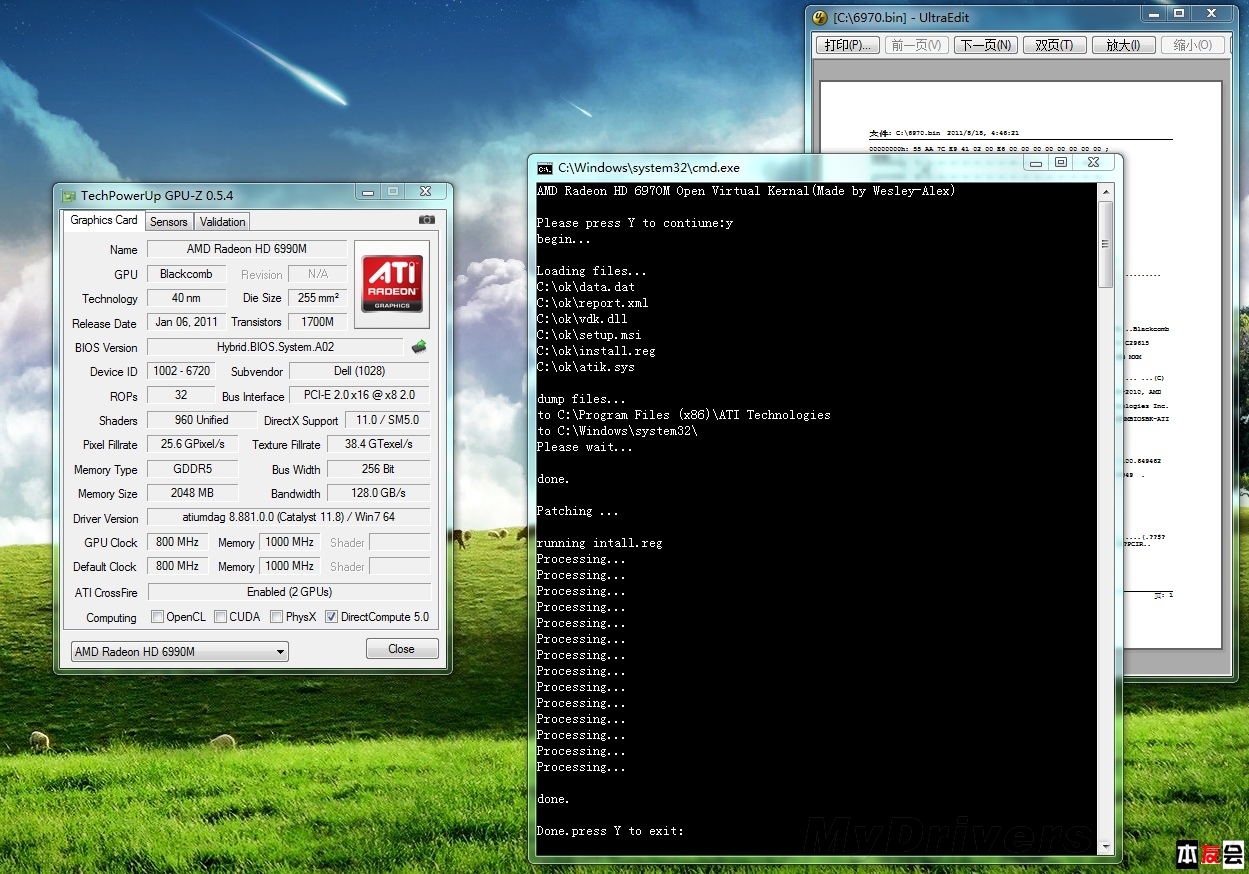This screenshot has width=1249, height=874.
Task: Go to next page with 下一页(N) button
Action: (985, 44)
